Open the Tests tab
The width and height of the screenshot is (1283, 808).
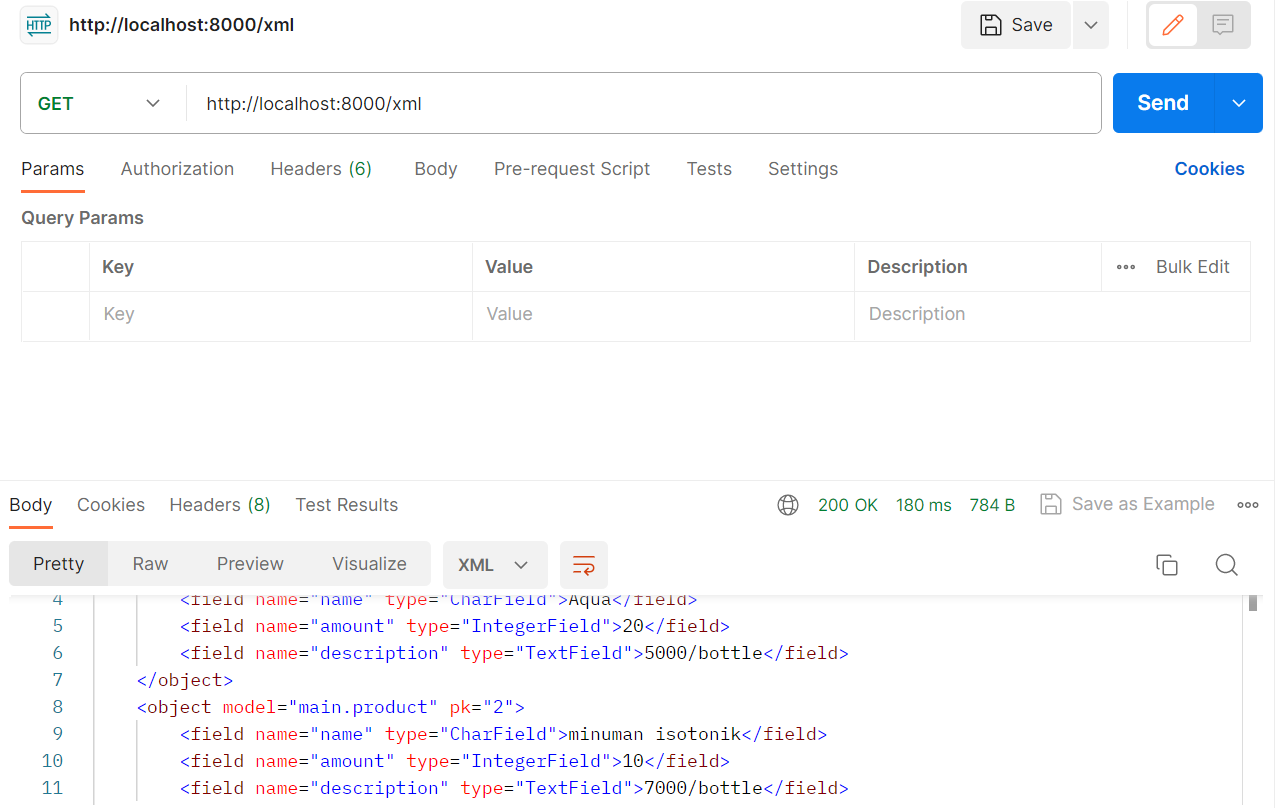[x=709, y=168]
